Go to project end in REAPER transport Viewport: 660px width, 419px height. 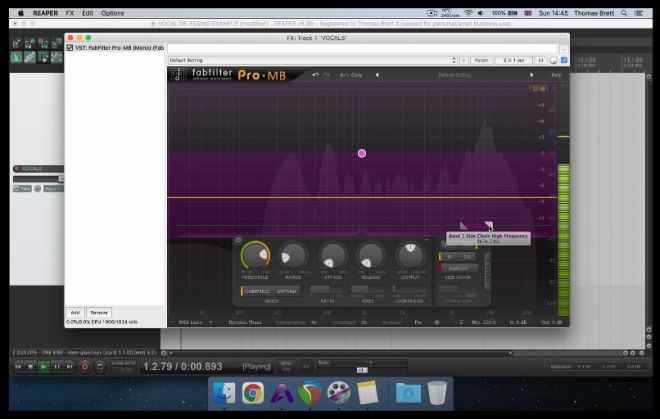(70, 366)
